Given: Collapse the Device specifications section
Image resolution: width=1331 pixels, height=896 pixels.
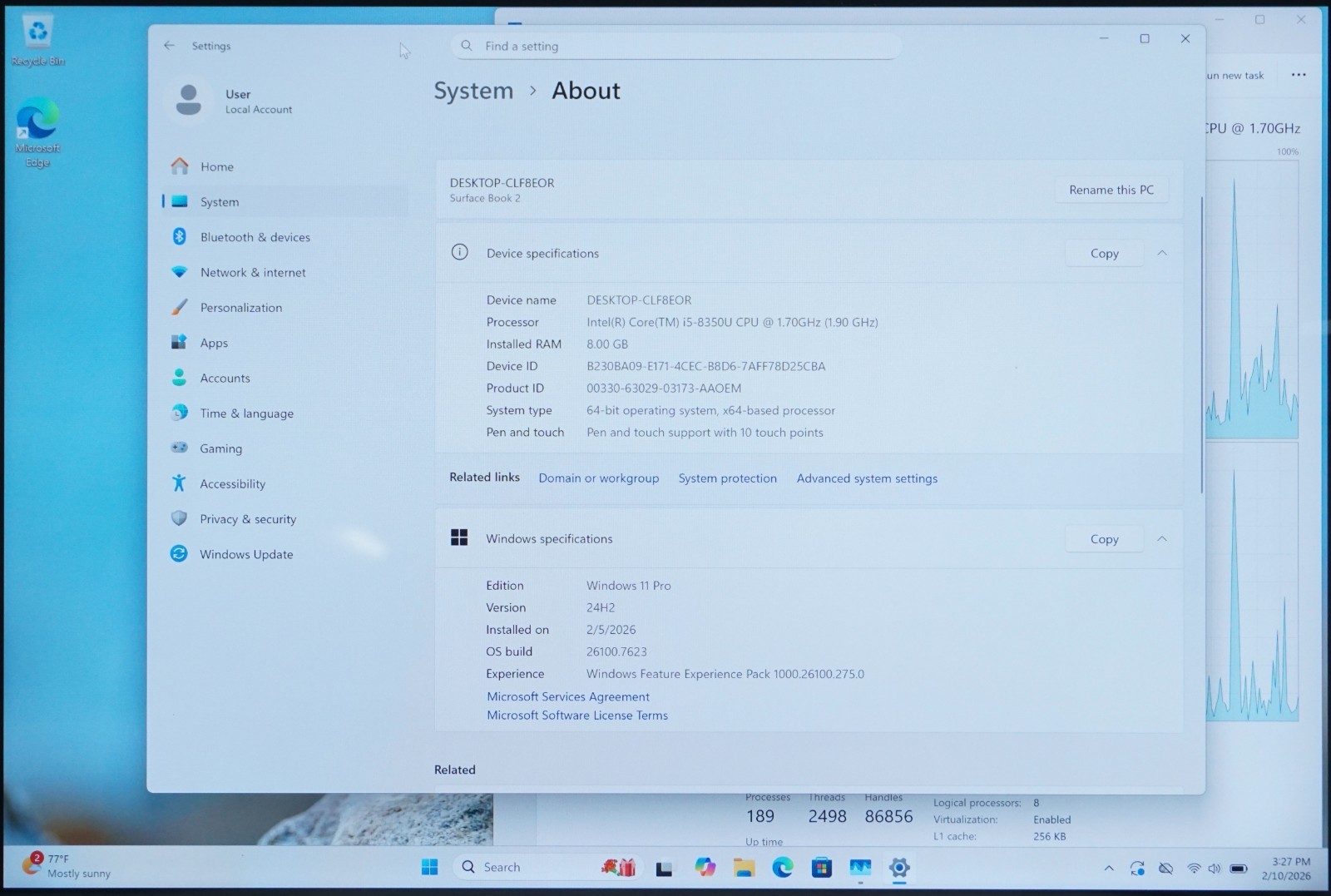Looking at the screenshot, I should [x=1162, y=253].
